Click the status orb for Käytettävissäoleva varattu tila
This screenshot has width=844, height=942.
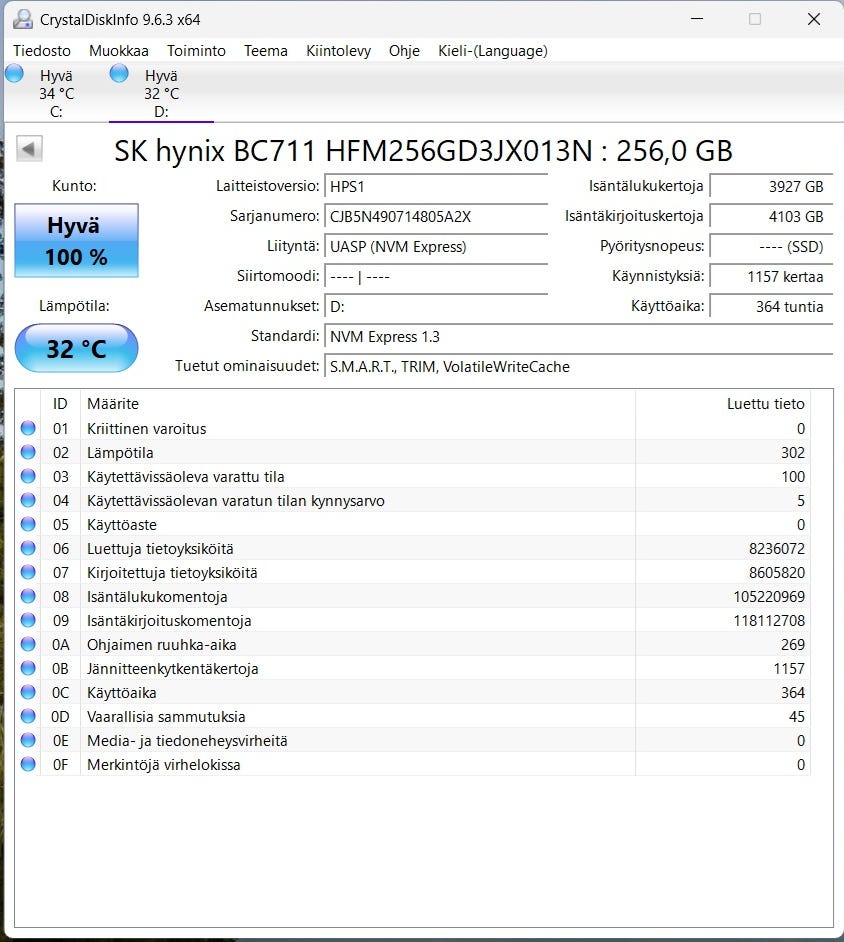[x=28, y=476]
